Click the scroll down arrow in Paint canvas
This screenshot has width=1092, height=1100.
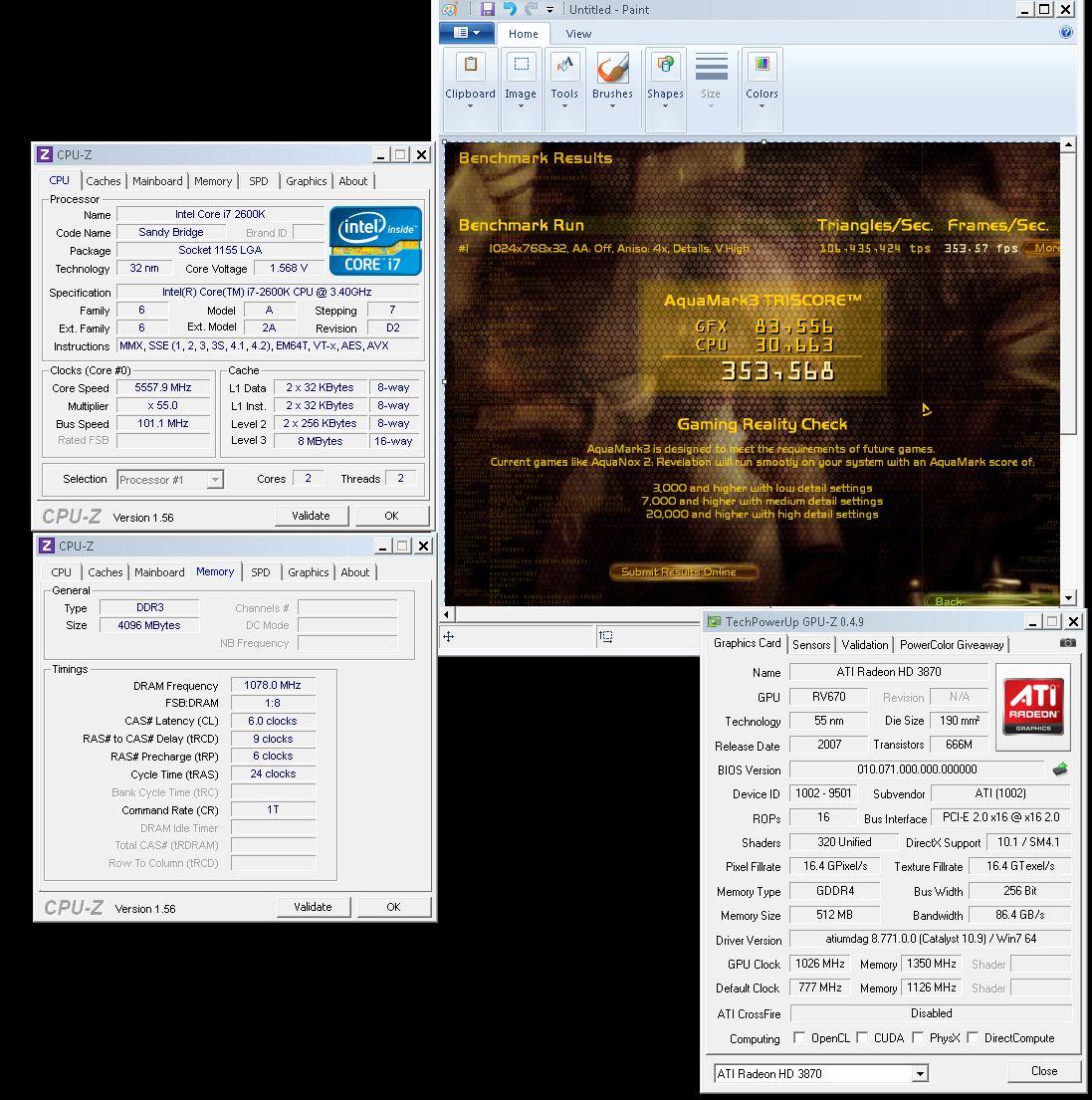[x=1068, y=598]
